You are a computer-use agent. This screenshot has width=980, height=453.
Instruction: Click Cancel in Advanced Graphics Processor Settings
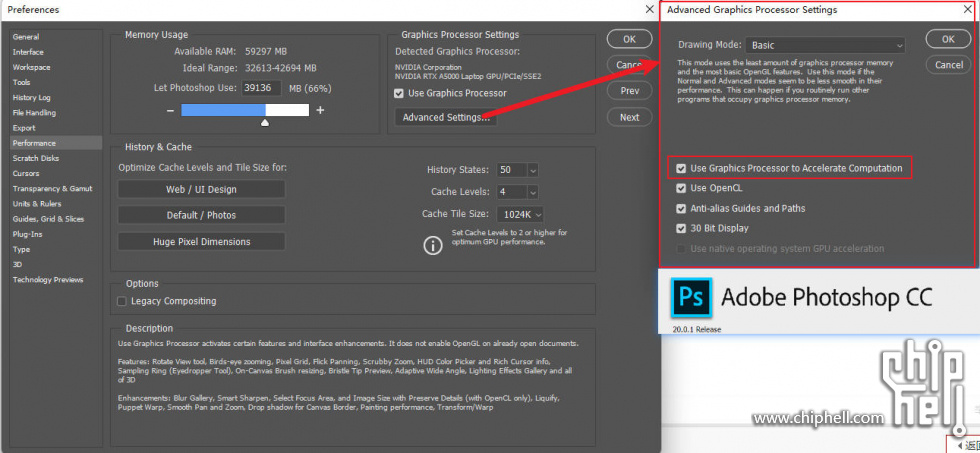(x=948, y=65)
